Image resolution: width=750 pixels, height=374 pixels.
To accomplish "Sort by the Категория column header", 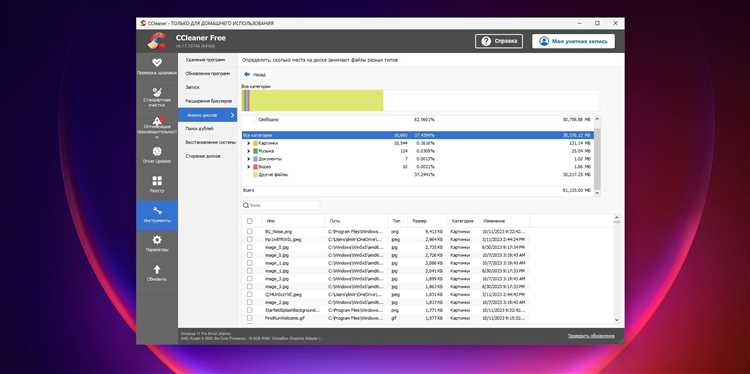I will [x=463, y=221].
